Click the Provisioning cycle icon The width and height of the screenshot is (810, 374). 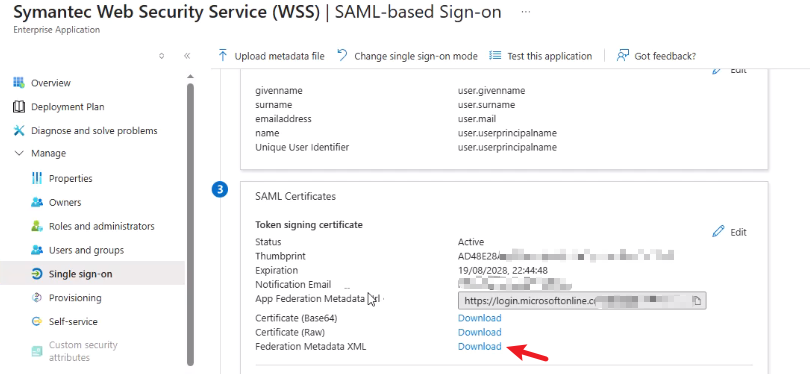click(37, 298)
